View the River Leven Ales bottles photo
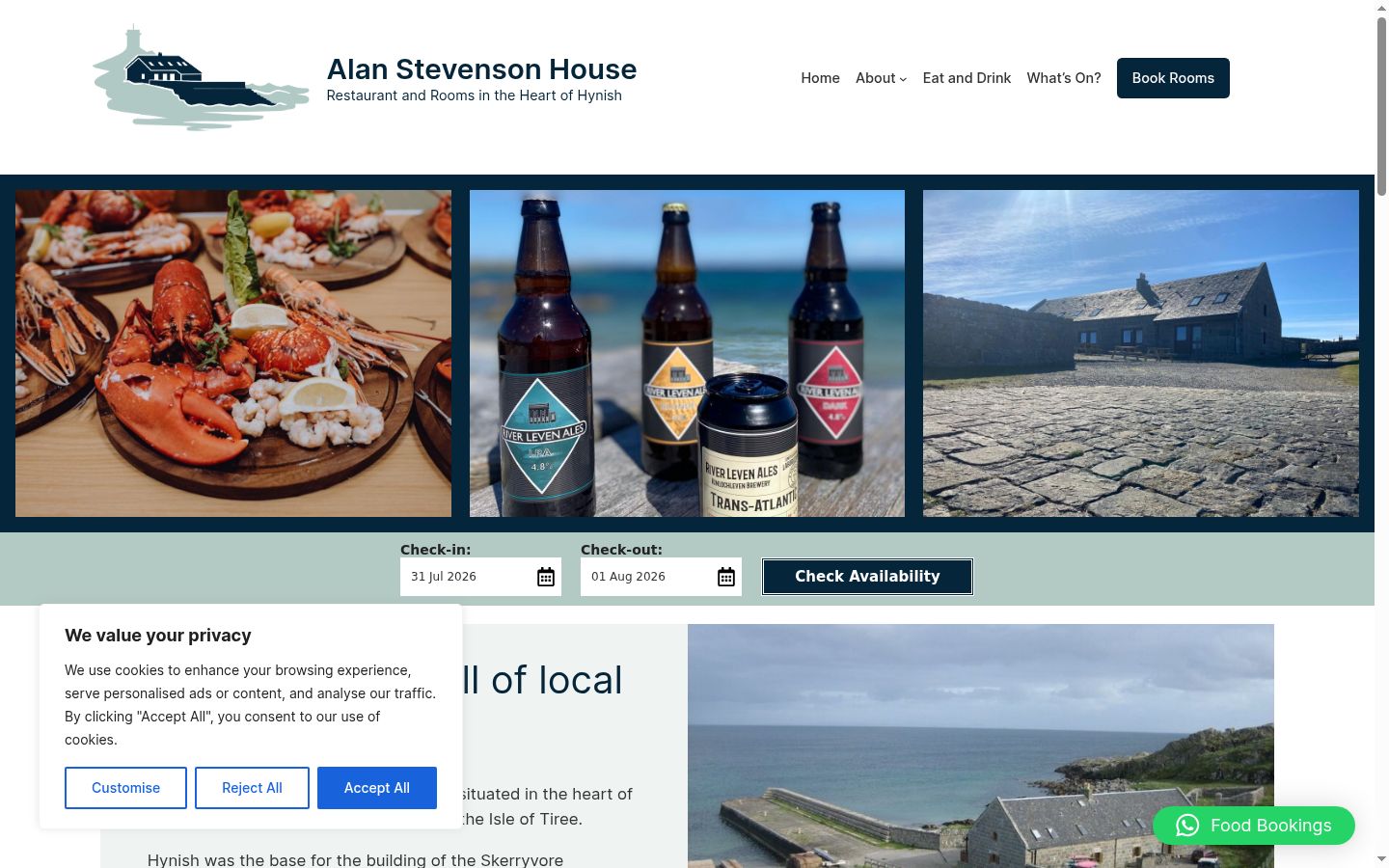 pyautogui.click(x=687, y=353)
